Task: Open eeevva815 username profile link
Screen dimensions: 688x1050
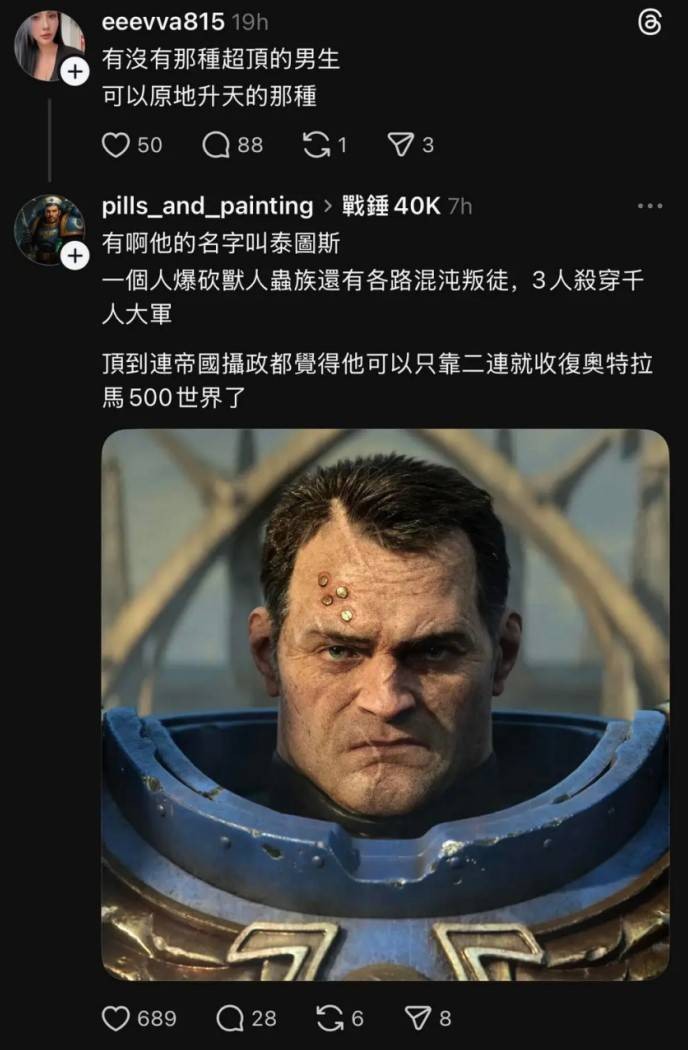Action: [x=163, y=22]
